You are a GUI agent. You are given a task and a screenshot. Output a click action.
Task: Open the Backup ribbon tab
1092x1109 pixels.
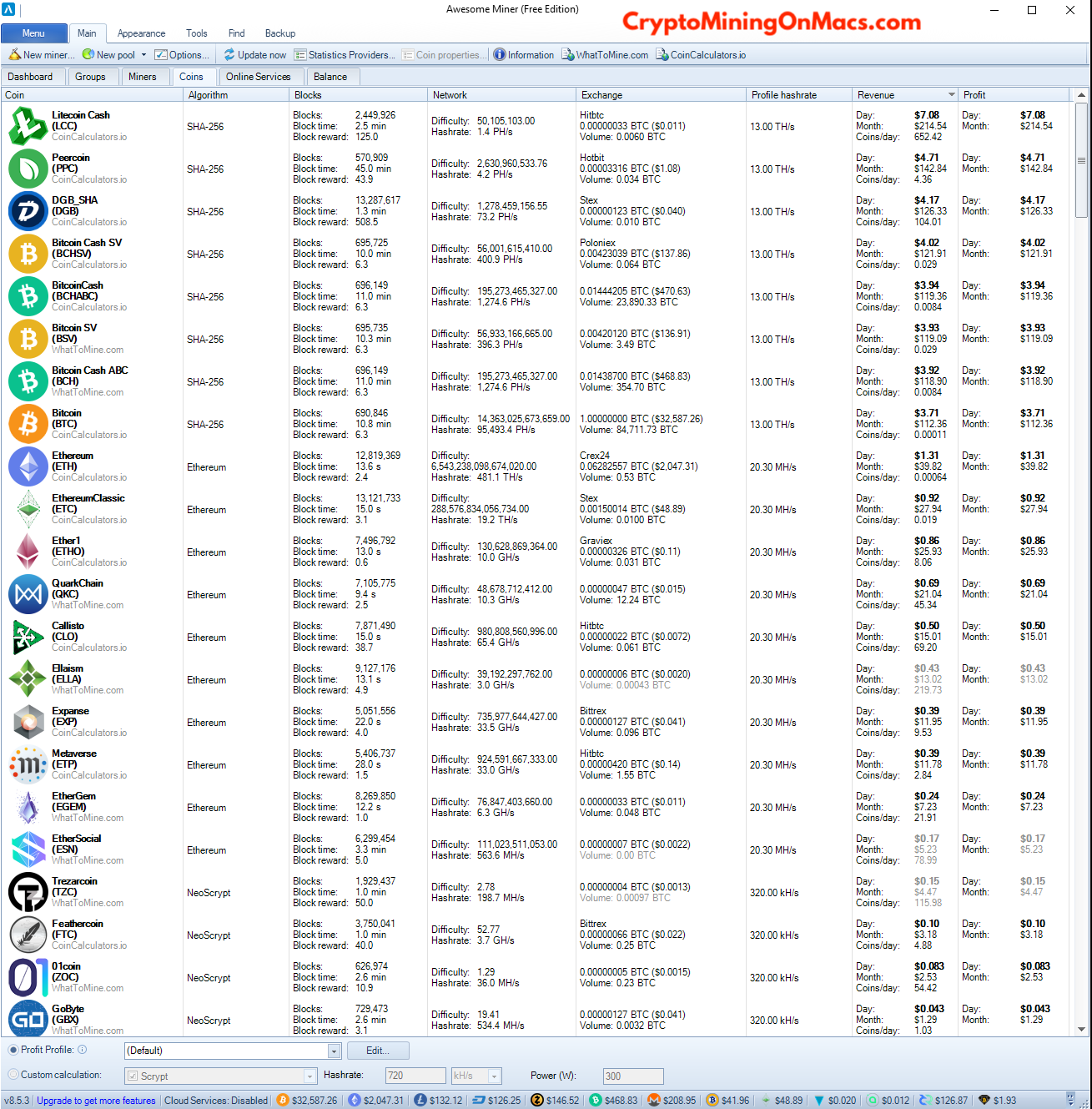(x=280, y=33)
